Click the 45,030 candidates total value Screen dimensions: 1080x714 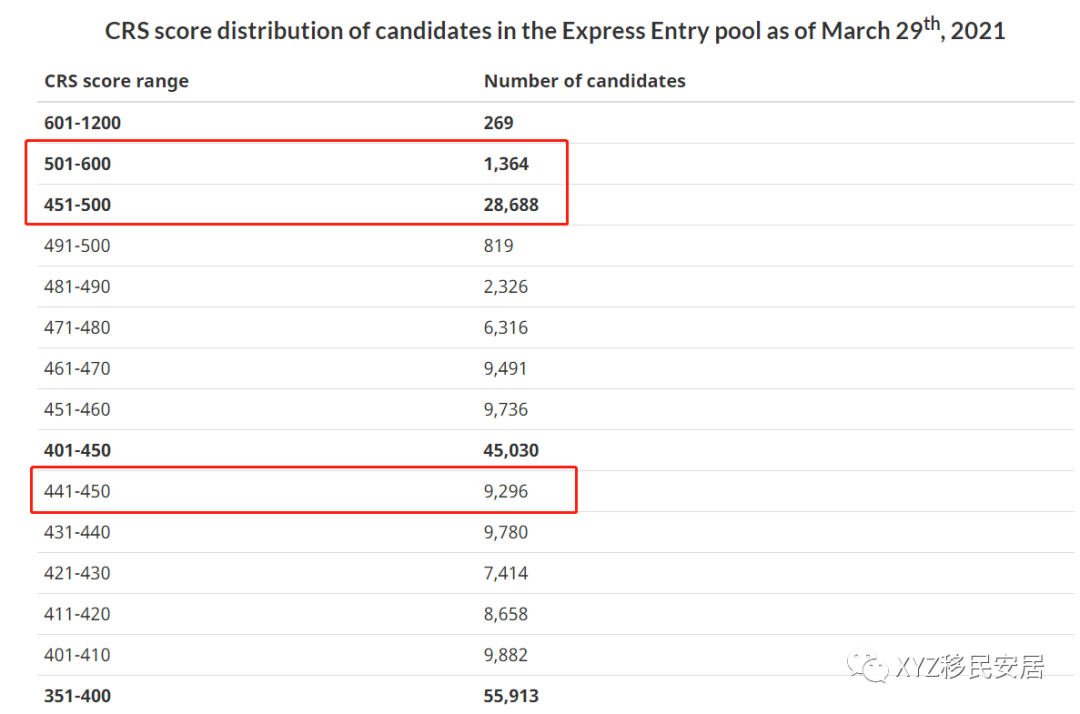(x=511, y=451)
